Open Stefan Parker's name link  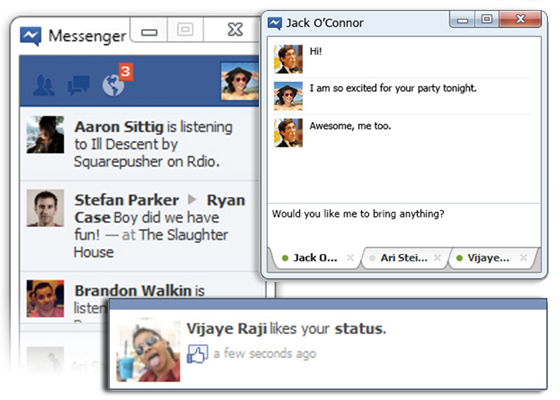click(x=126, y=200)
